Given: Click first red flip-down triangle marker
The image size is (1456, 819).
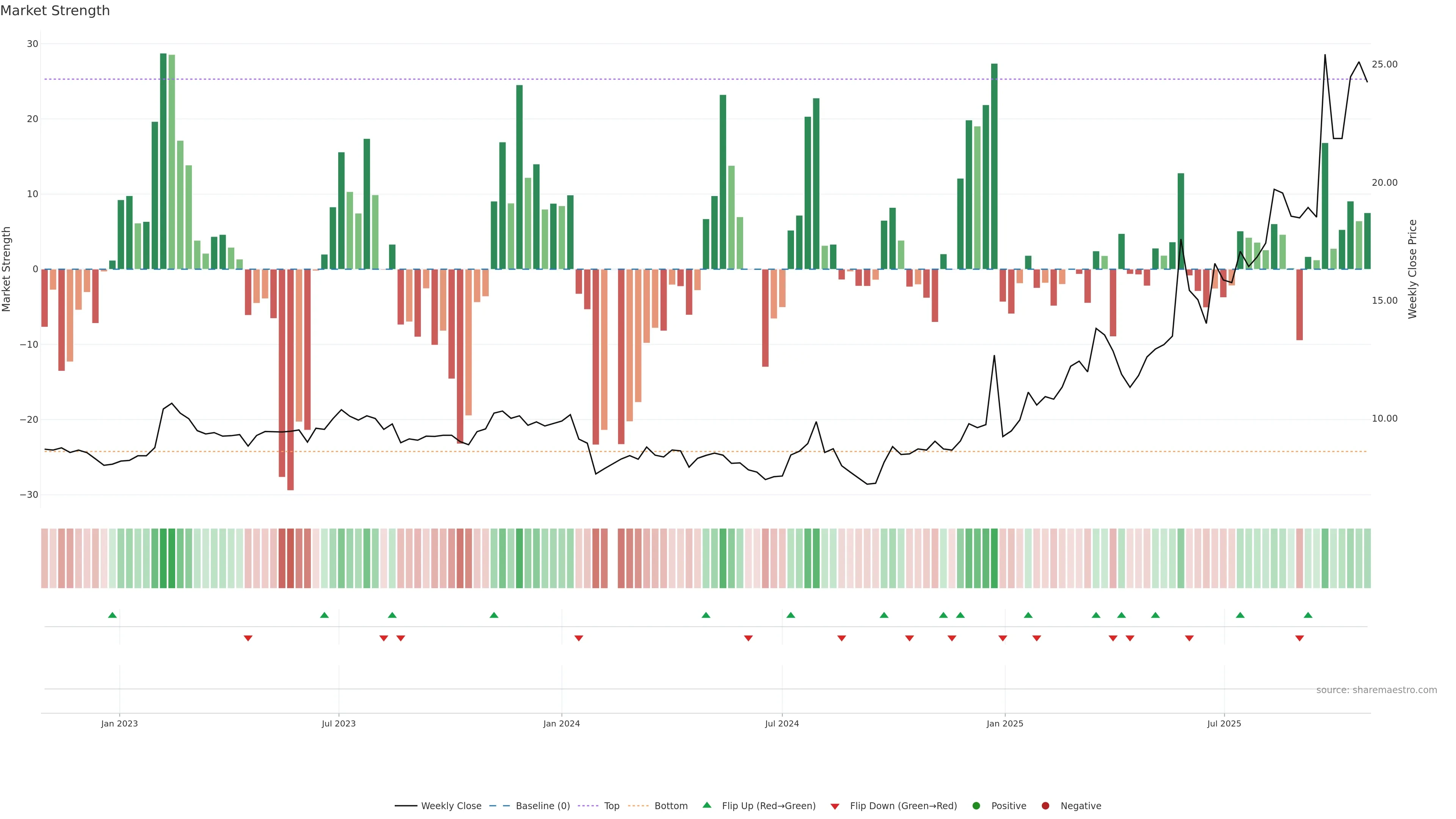Looking at the screenshot, I should pos(248,638).
